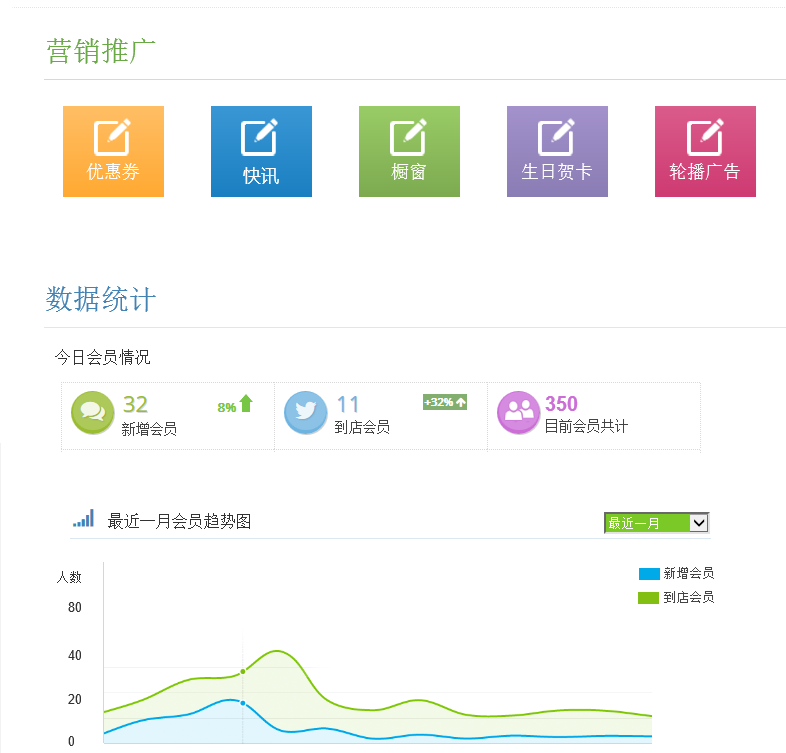The width and height of the screenshot is (786, 753).
Task: Open the 快讯 blue tile
Action: pos(261,151)
